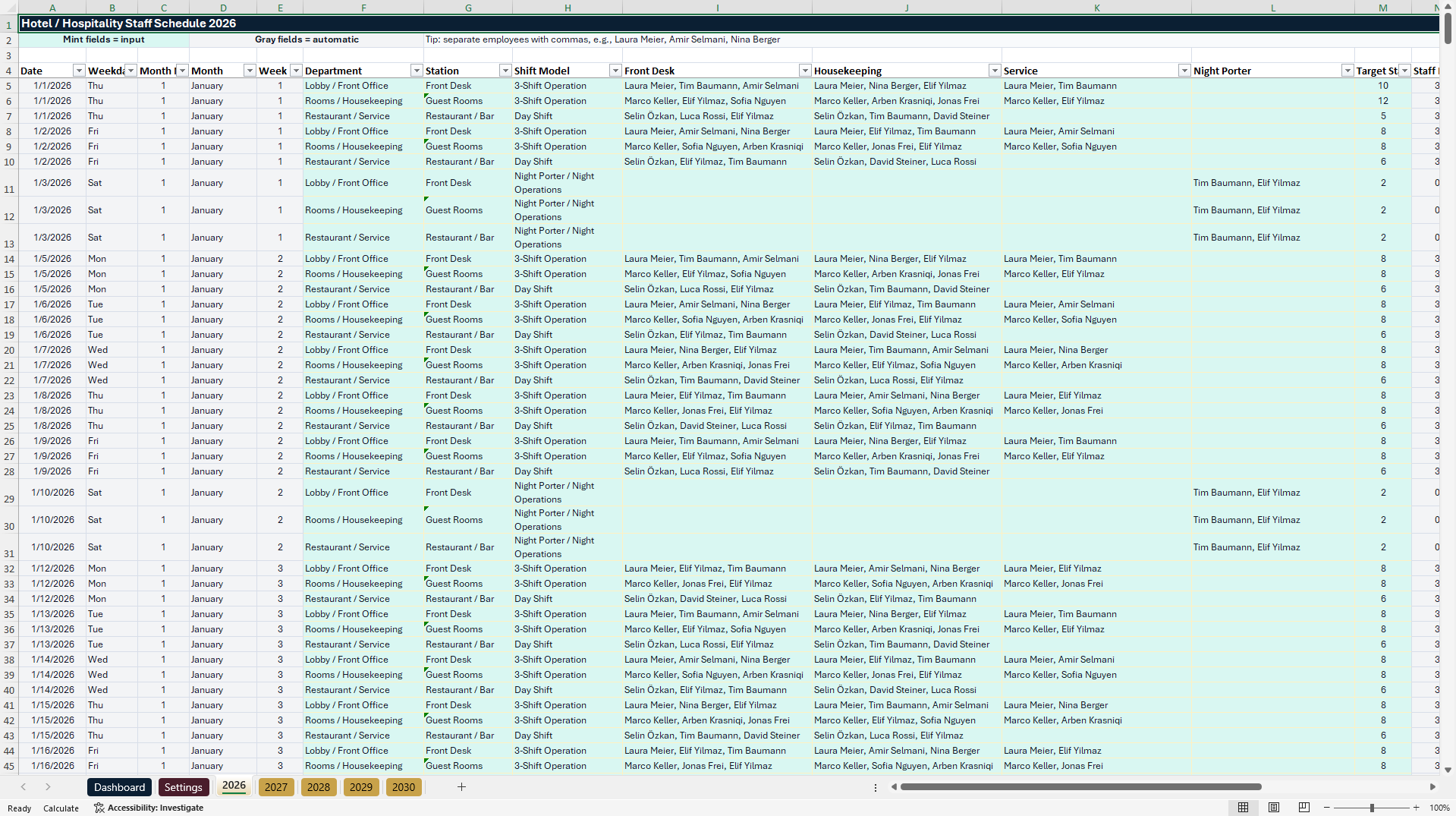This screenshot has height=816, width=1456.
Task: Click horizontal scrollbar right arrow
Action: point(1432,787)
